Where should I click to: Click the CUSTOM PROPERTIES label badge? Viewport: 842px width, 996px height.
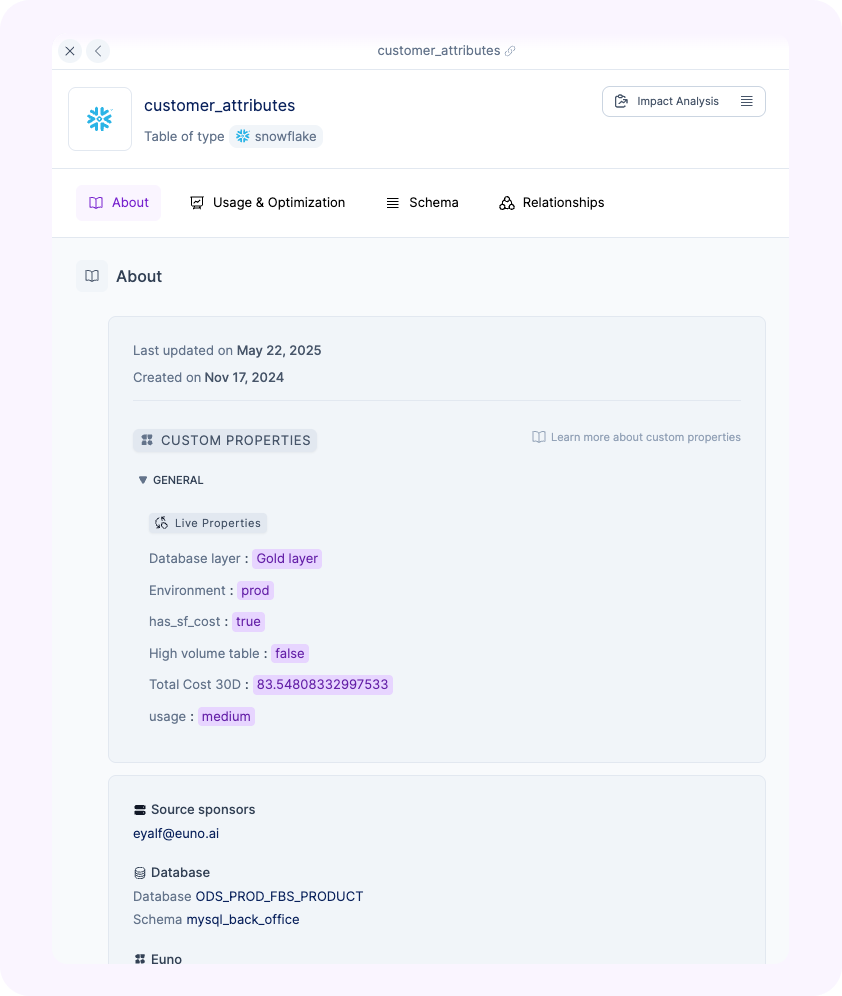(225, 440)
